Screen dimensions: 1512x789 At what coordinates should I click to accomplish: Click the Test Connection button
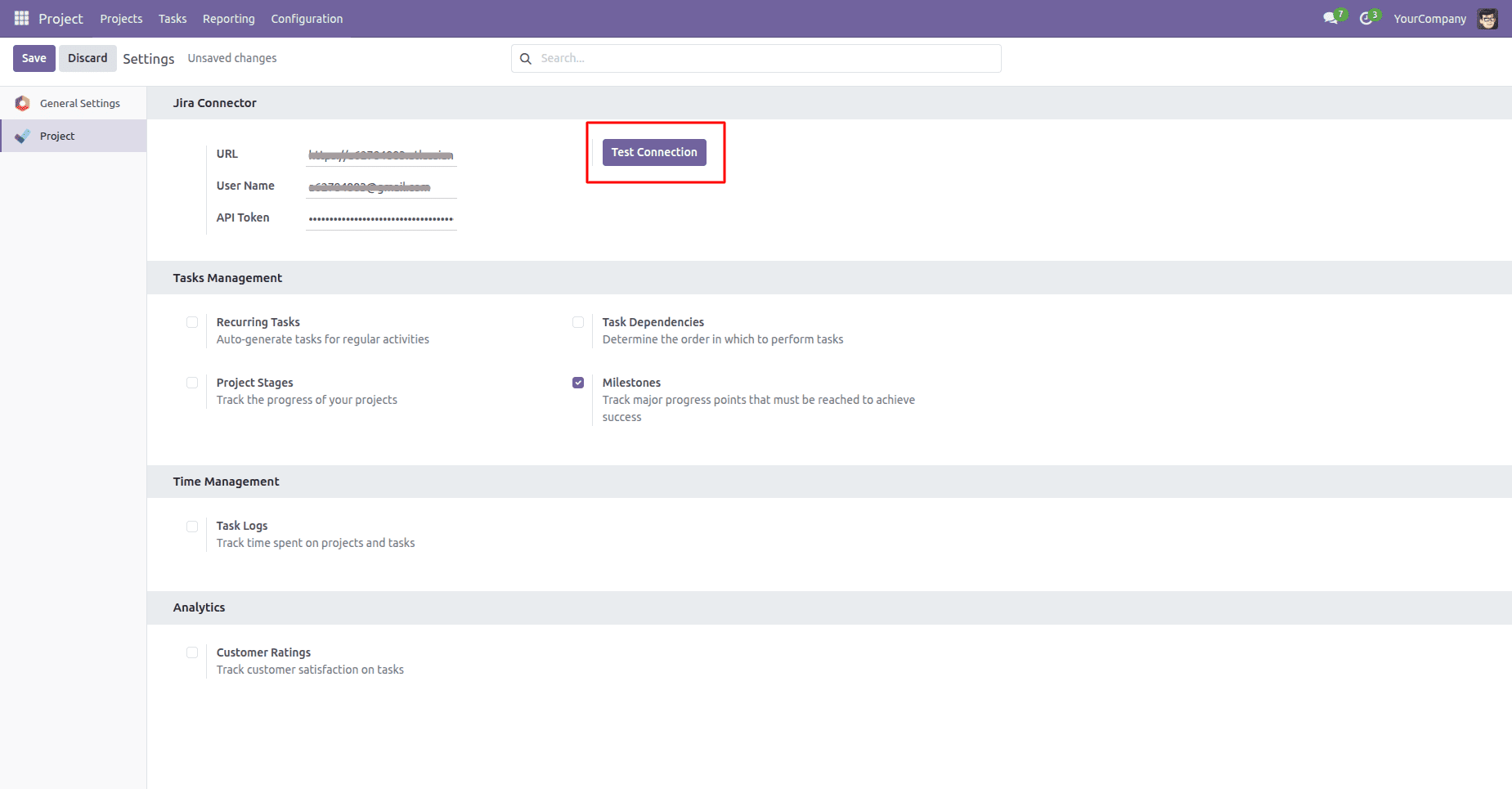click(x=654, y=152)
